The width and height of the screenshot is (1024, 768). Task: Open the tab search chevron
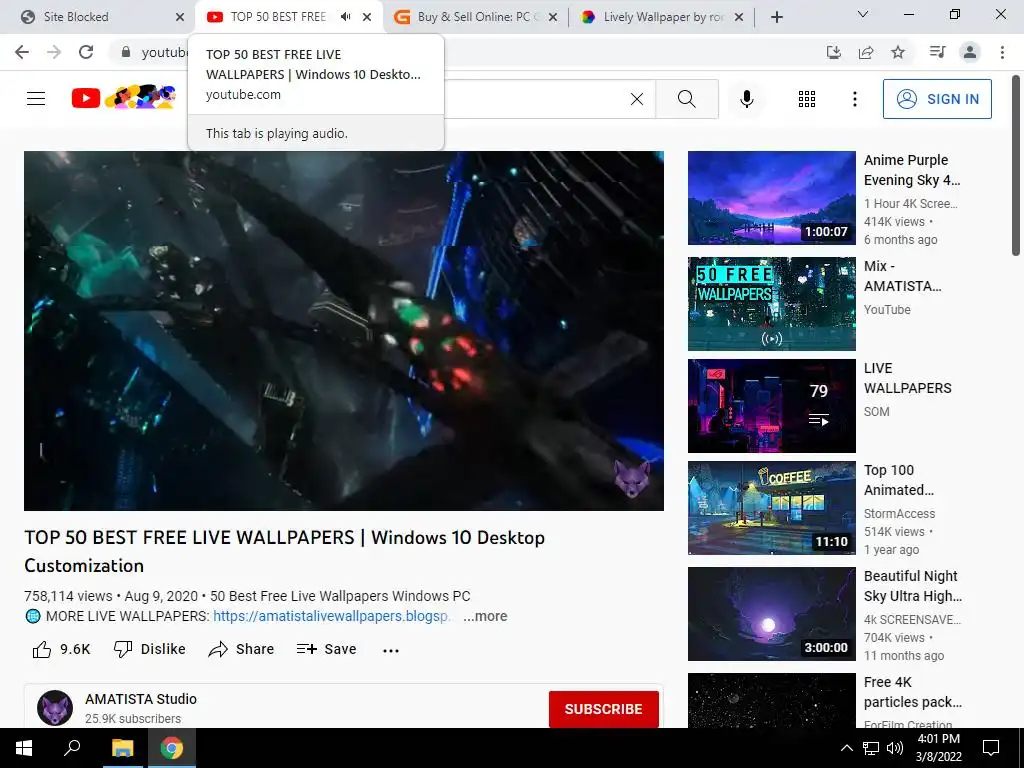(863, 14)
